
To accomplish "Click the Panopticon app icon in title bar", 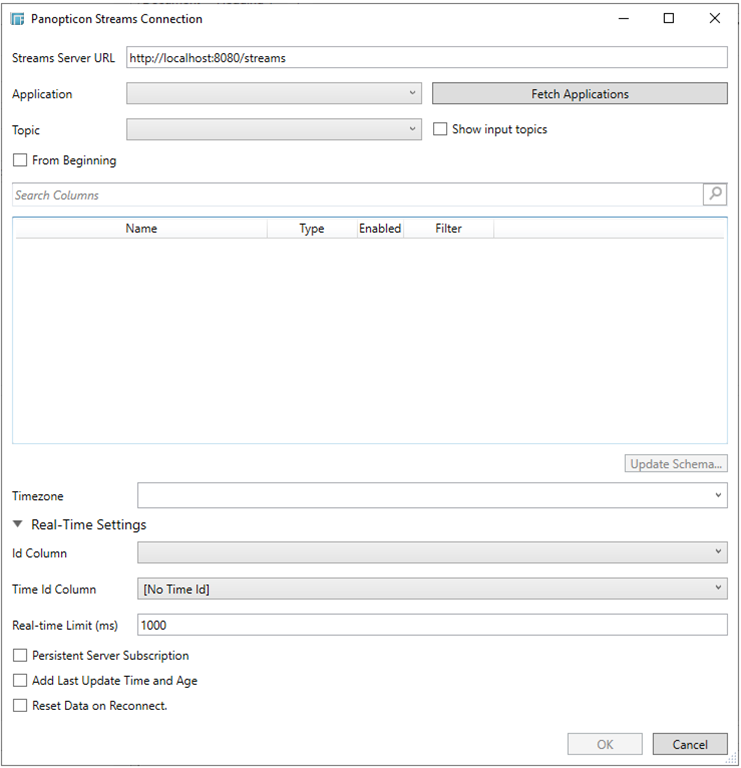I will coord(18,19).
